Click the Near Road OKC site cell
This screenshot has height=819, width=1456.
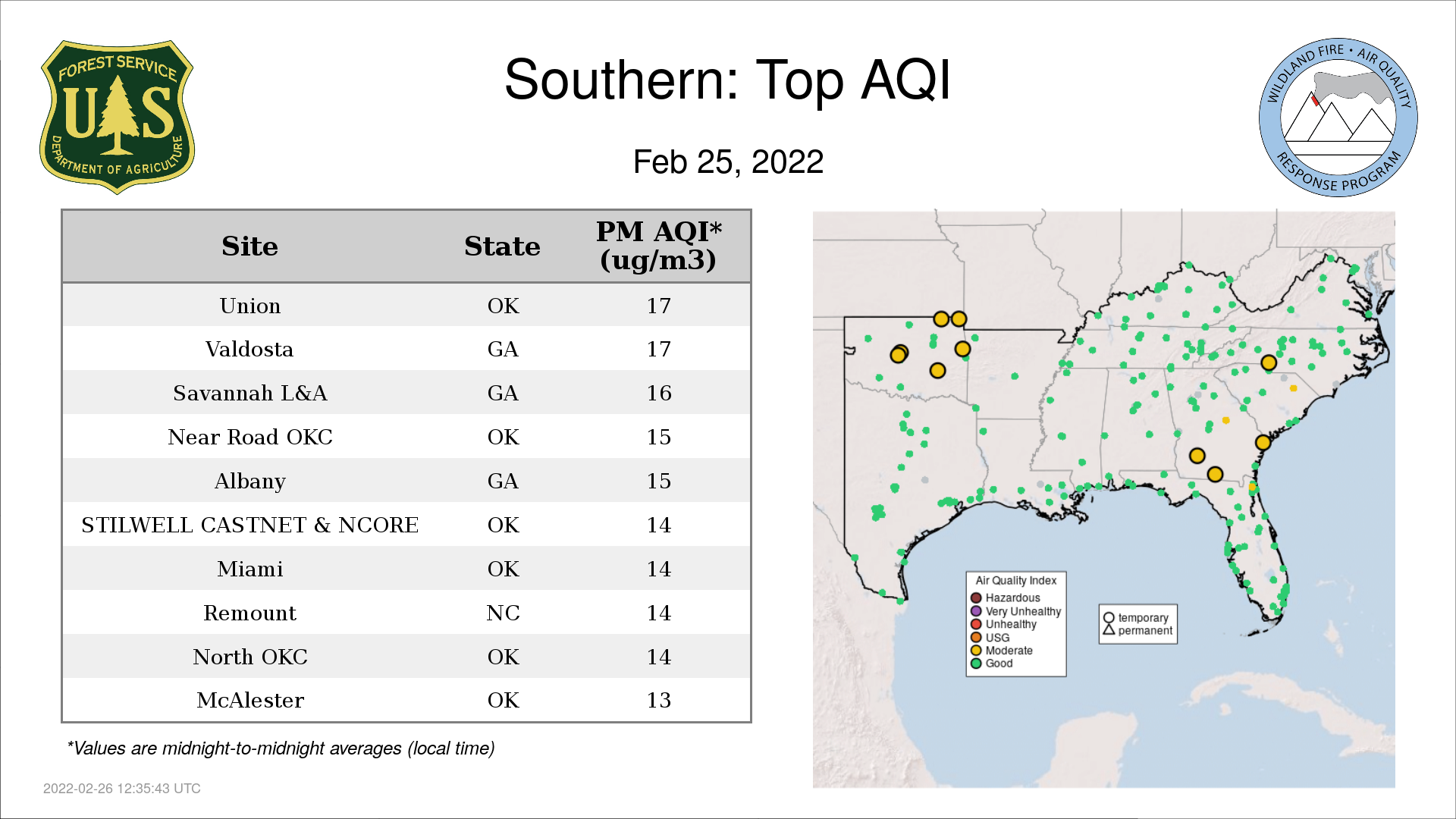tap(249, 437)
